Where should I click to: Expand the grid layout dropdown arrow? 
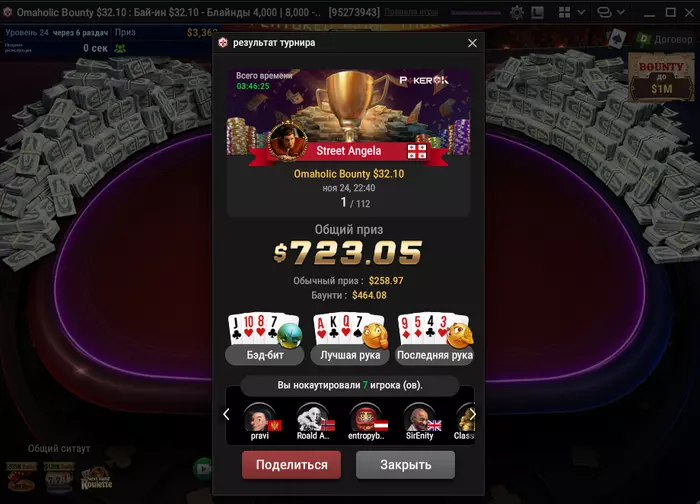pyautogui.click(x=581, y=12)
